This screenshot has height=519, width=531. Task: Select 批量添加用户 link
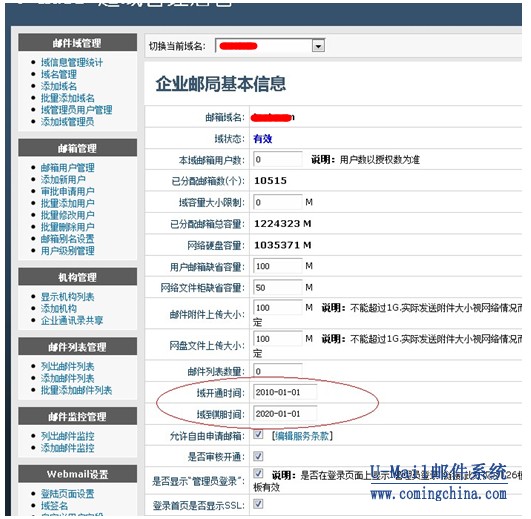point(67,203)
